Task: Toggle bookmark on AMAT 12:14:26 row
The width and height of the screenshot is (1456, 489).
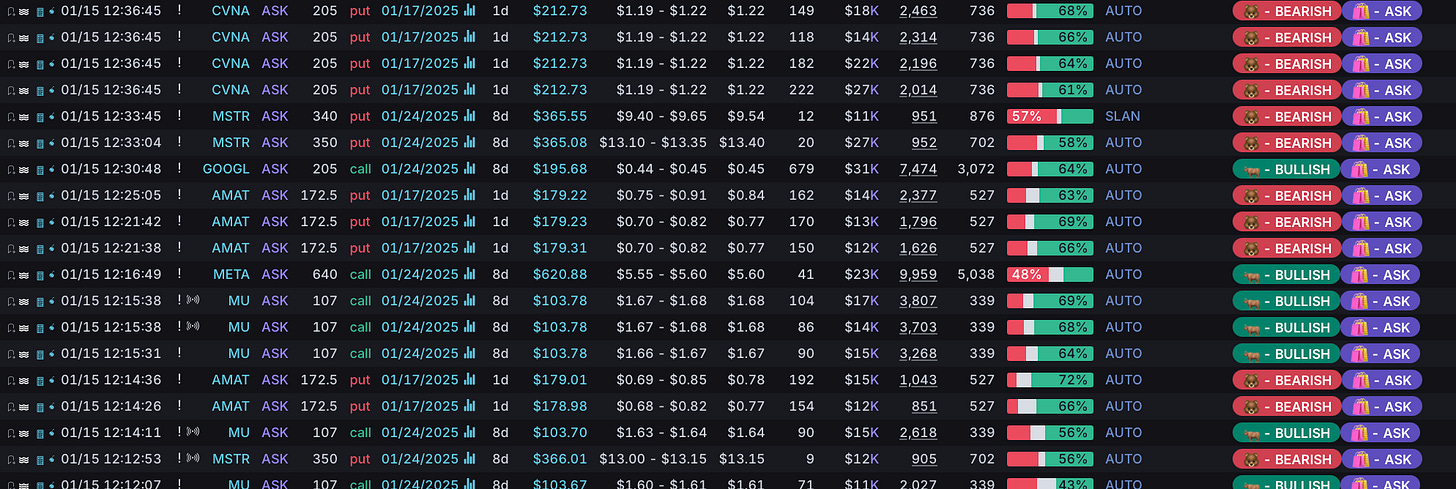Action: [11, 406]
